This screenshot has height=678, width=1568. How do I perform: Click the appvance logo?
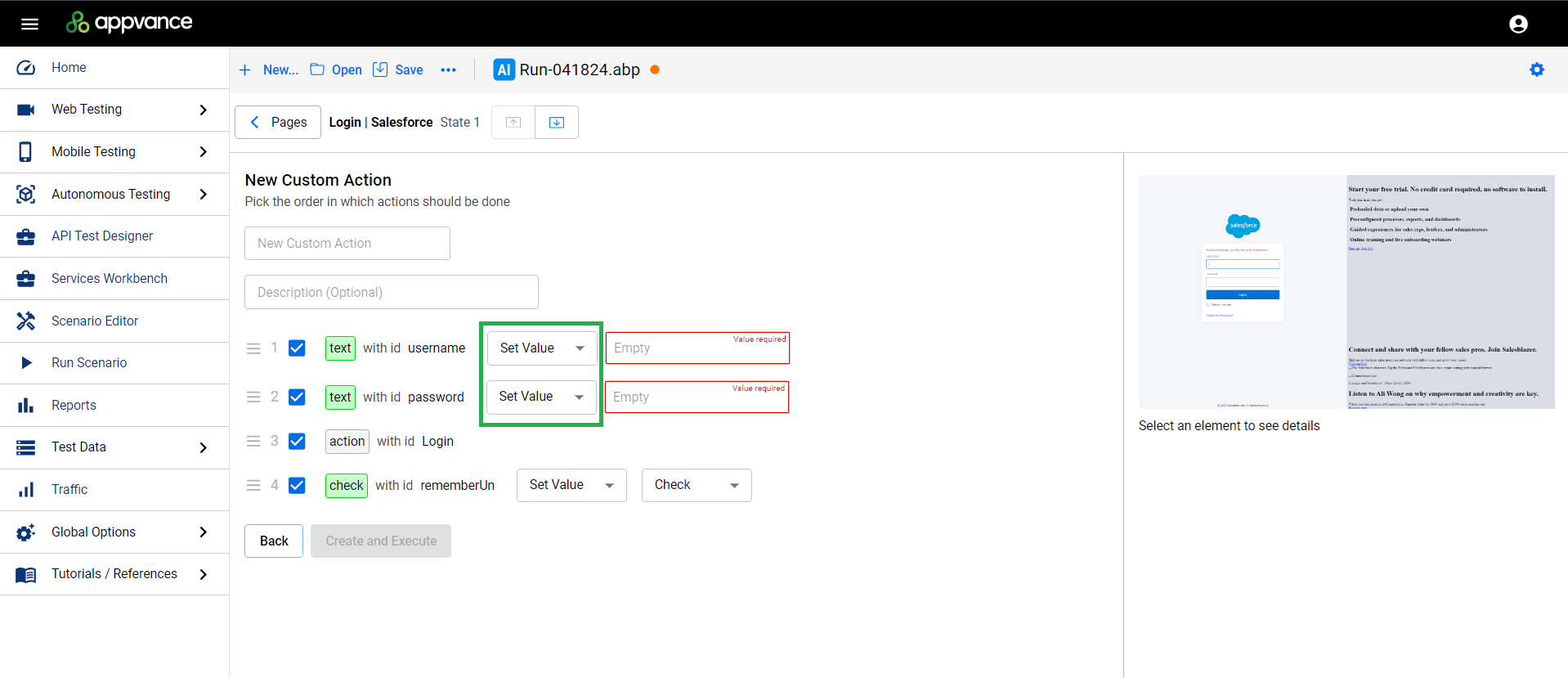coord(129,22)
